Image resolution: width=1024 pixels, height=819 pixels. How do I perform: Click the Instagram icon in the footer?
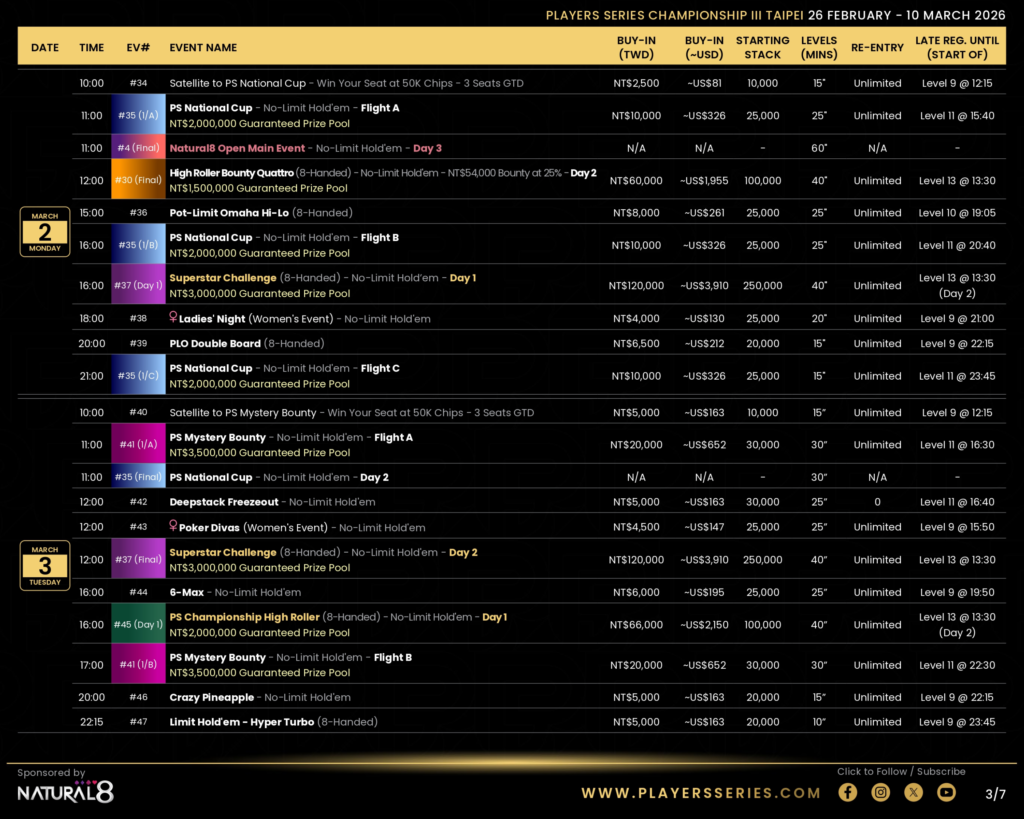coord(880,792)
